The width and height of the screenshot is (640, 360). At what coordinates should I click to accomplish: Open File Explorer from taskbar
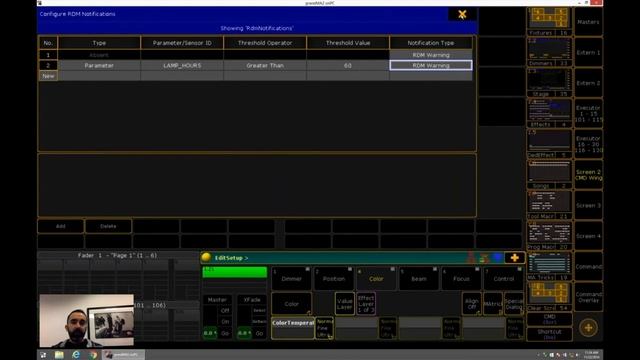coord(59,355)
